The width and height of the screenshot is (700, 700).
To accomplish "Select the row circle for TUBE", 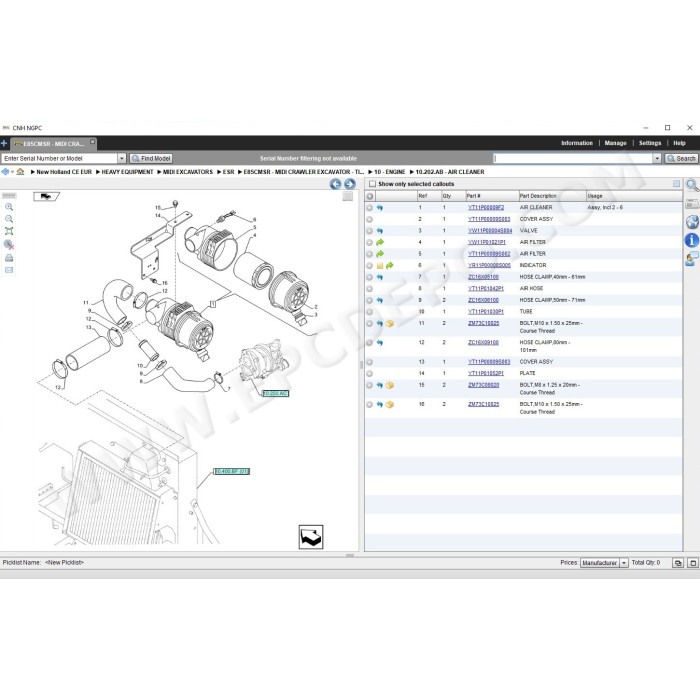I will pos(370,312).
